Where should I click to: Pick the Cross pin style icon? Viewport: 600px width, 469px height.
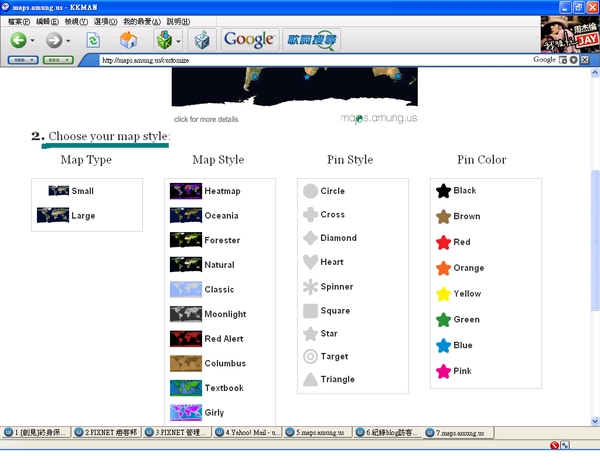point(310,214)
